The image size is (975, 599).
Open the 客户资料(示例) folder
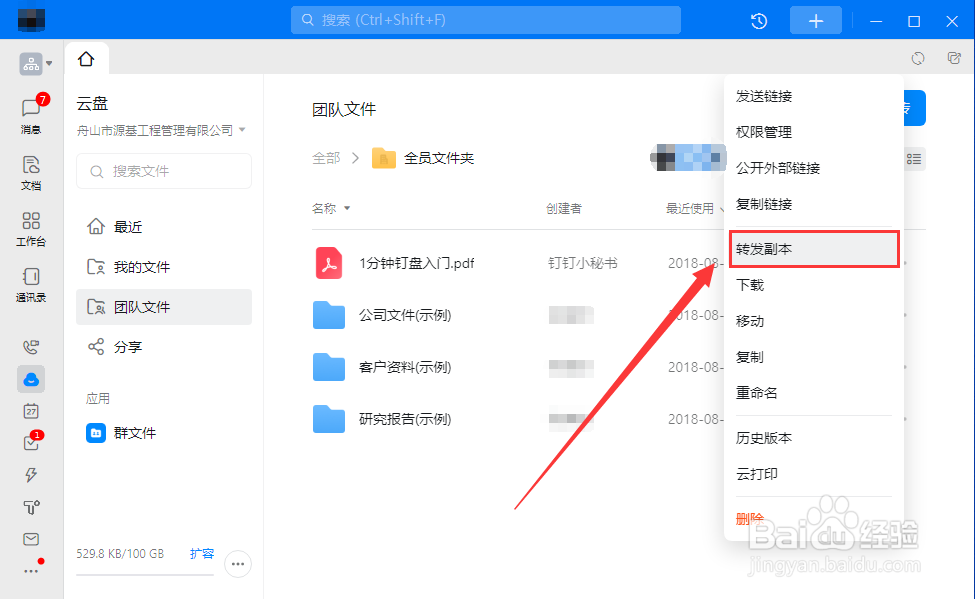[x=405, y=367]
